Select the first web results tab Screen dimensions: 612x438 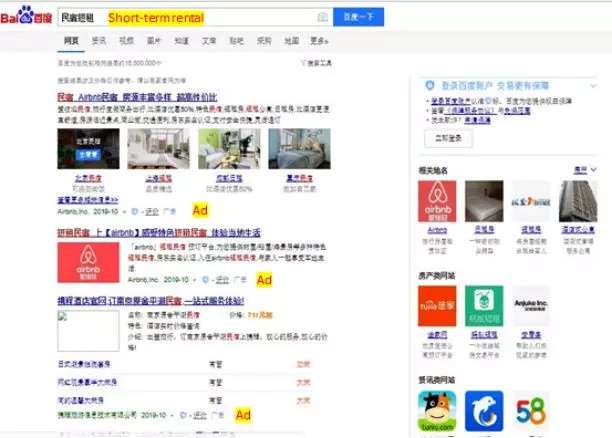[71, 41]
